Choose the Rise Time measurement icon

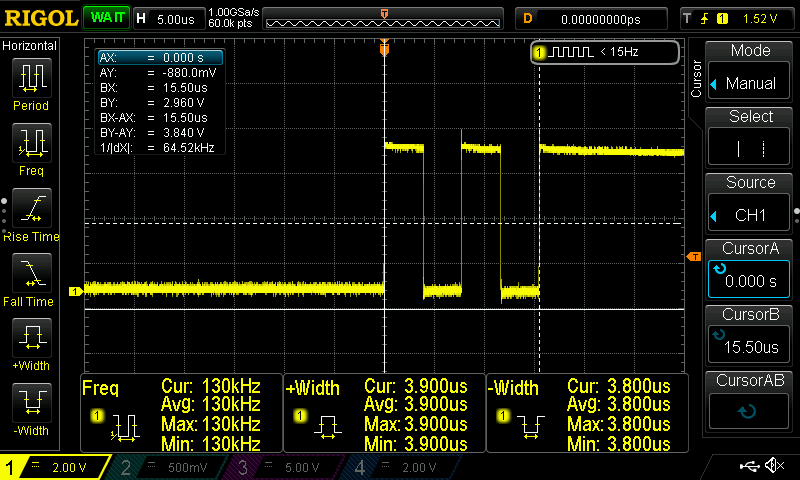pyautogui.click(x=33, y=208)
